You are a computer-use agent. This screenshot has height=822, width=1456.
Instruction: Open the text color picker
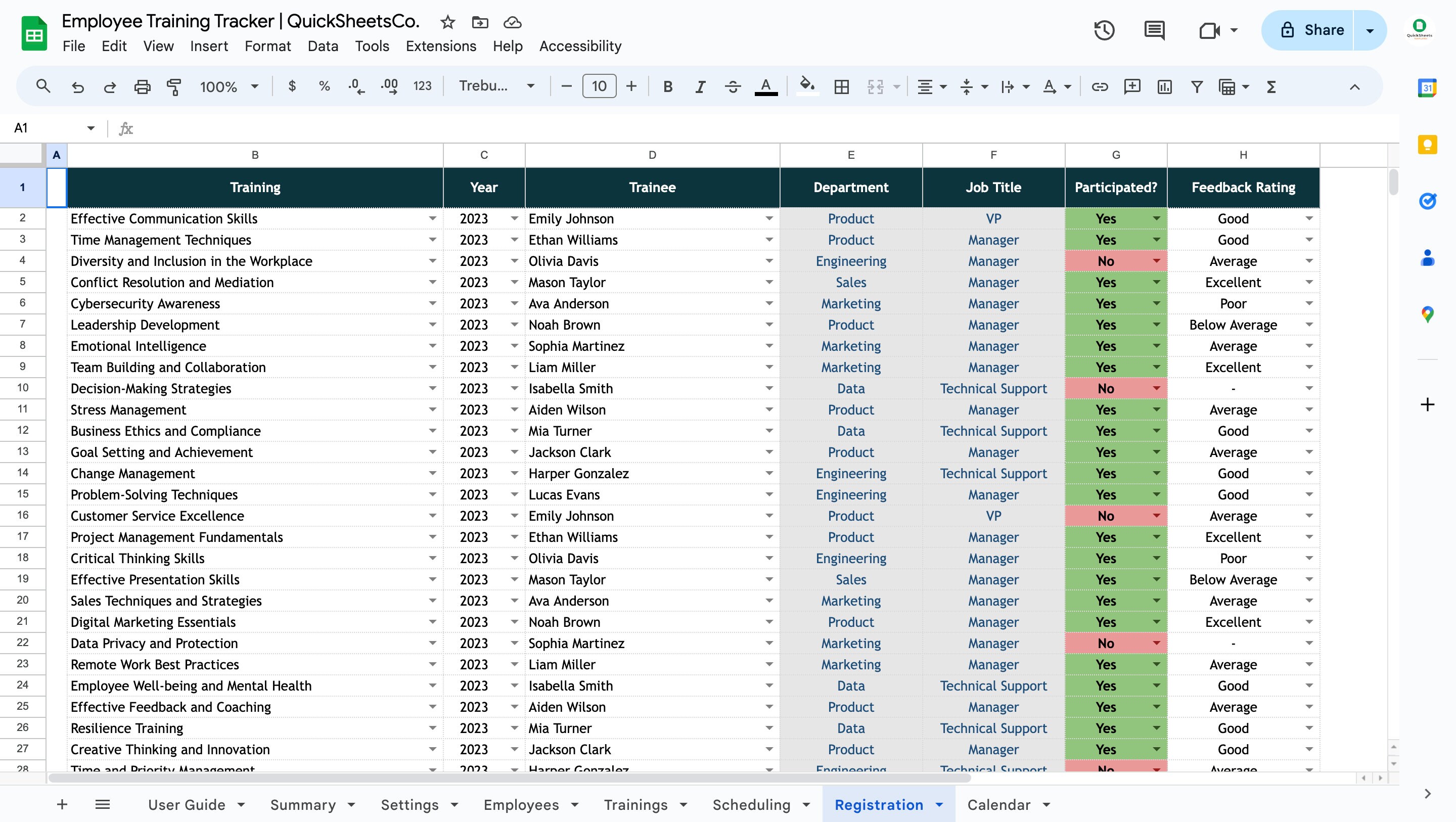(x=765, y=86)
